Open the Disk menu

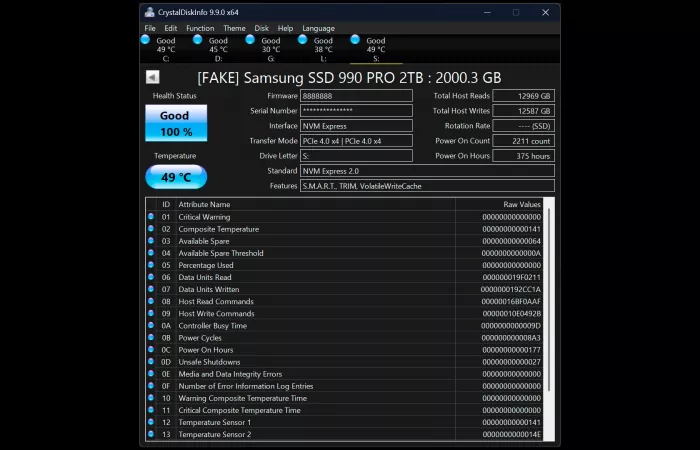point(262,28)
